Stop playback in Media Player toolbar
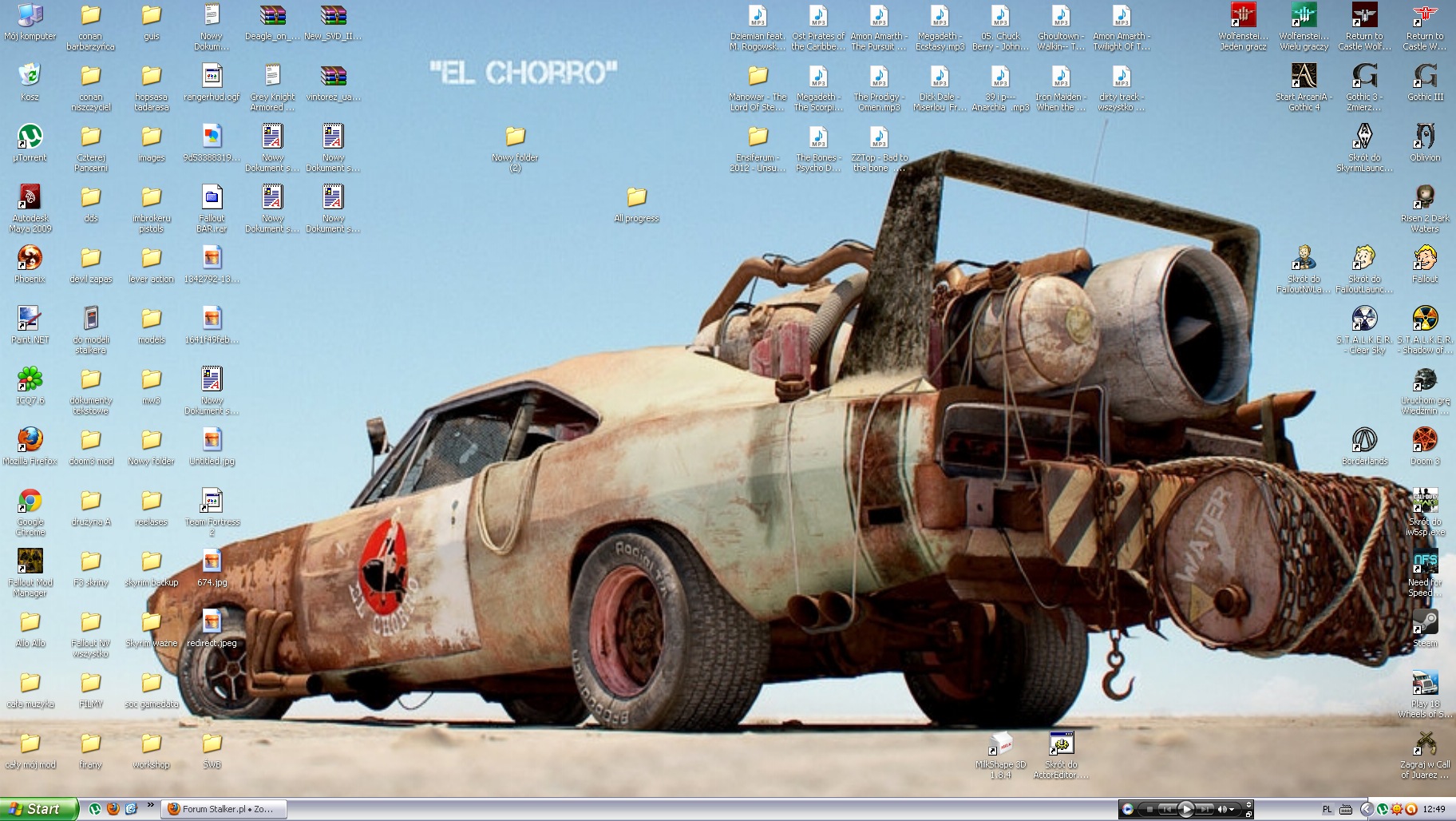Viewport: 1456px width, 821px height. [1149, 809]
